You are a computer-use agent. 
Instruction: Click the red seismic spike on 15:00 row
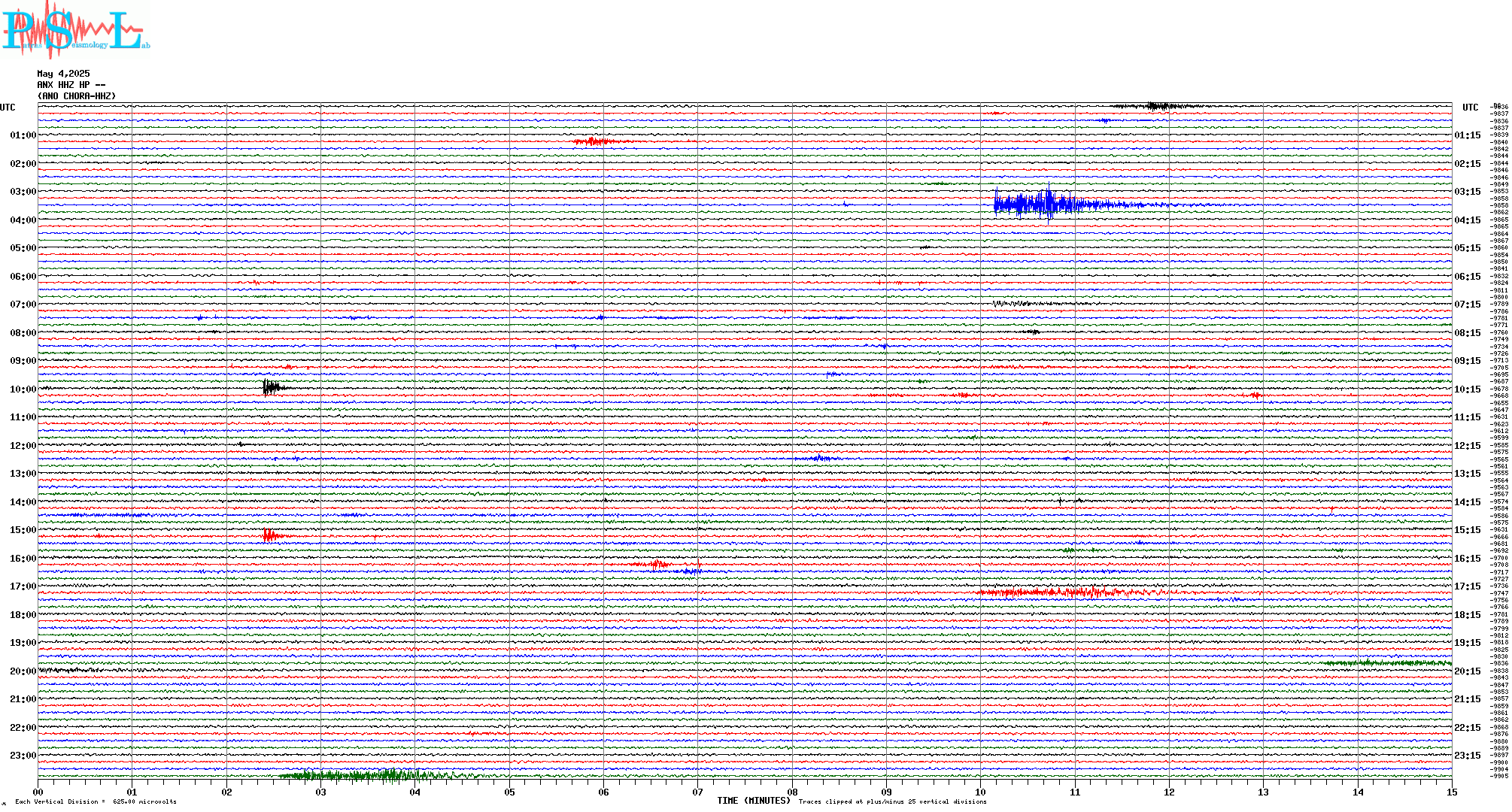coord(270,535)
